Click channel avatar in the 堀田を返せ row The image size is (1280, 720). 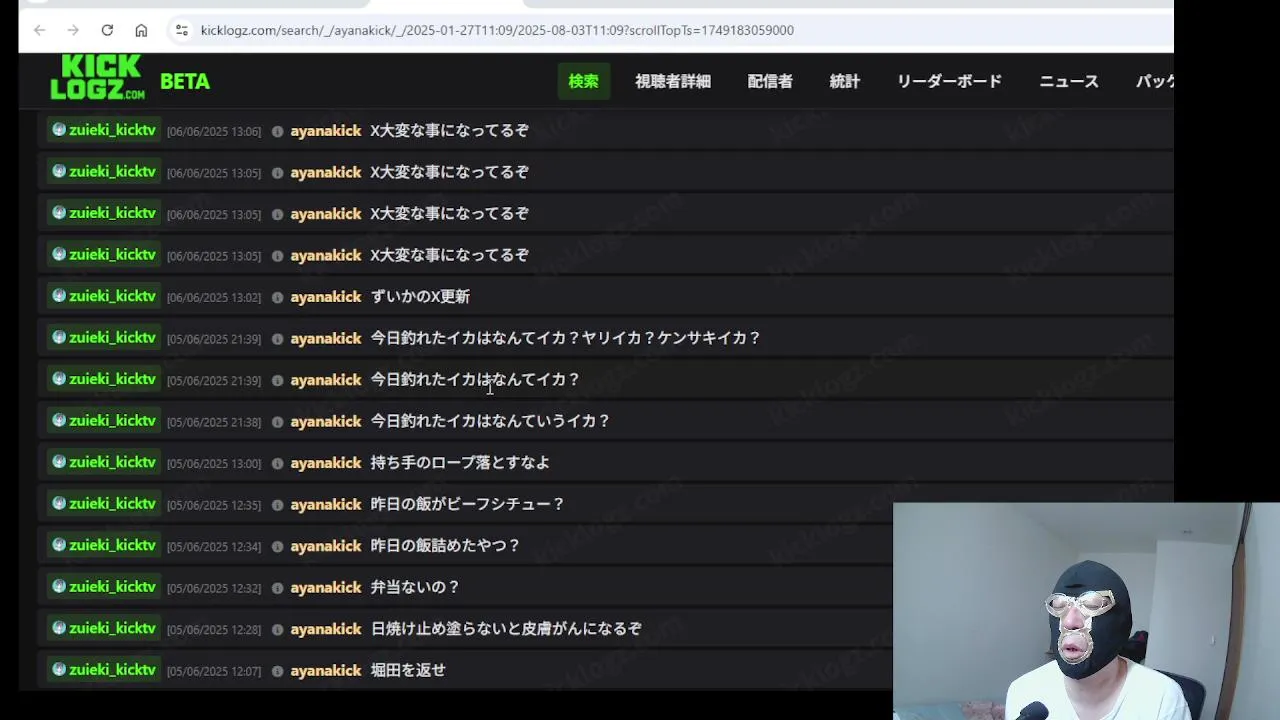59,669
